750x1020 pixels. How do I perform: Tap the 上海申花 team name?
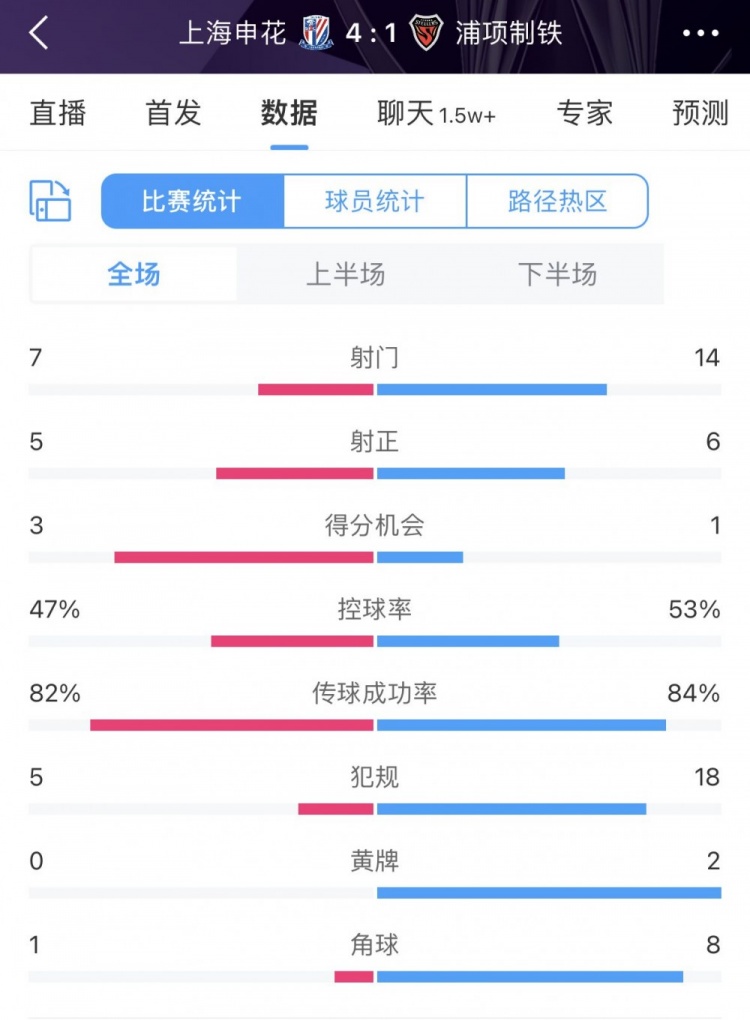pos(233,33)
